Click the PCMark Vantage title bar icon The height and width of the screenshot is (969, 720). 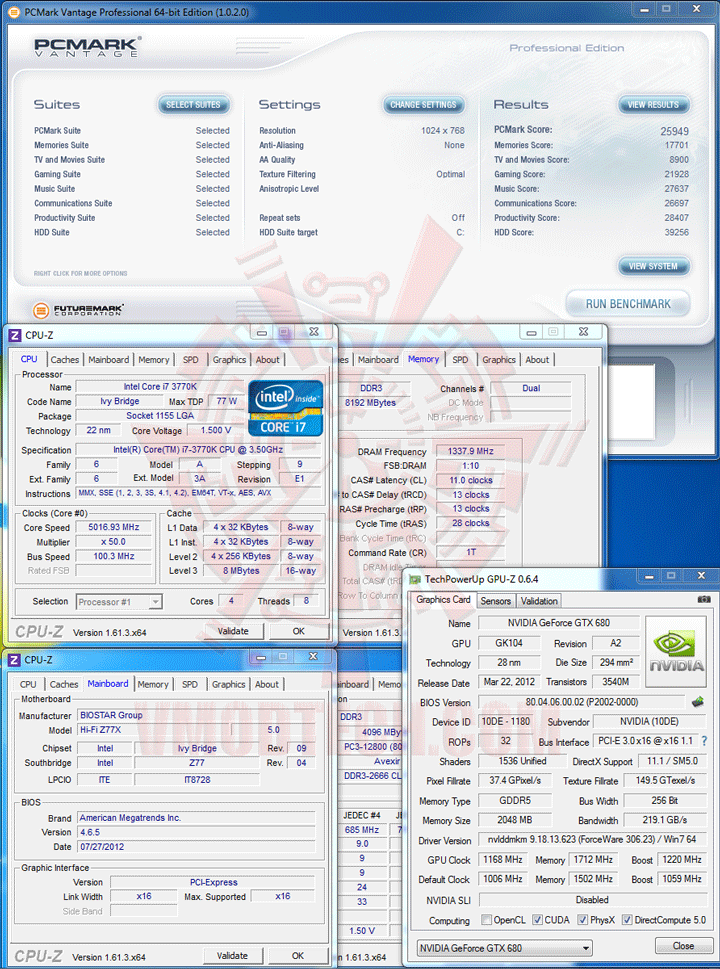tap(15, 12)
